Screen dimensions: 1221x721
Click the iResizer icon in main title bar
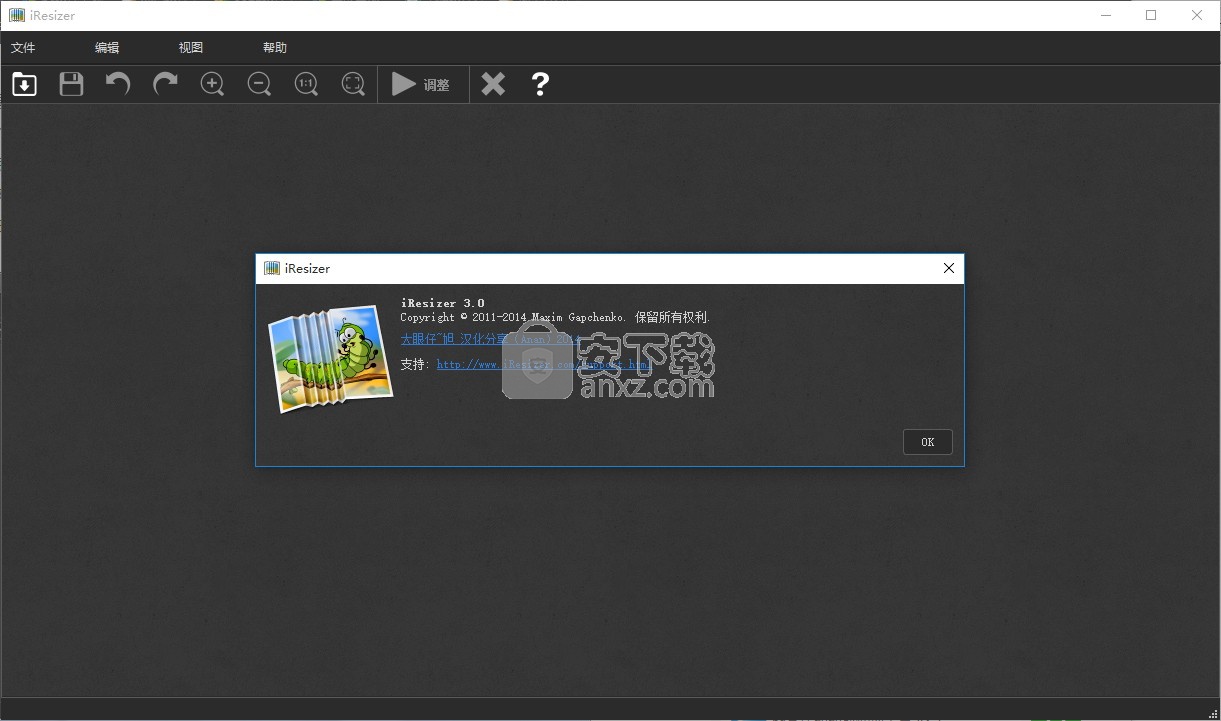17,15
